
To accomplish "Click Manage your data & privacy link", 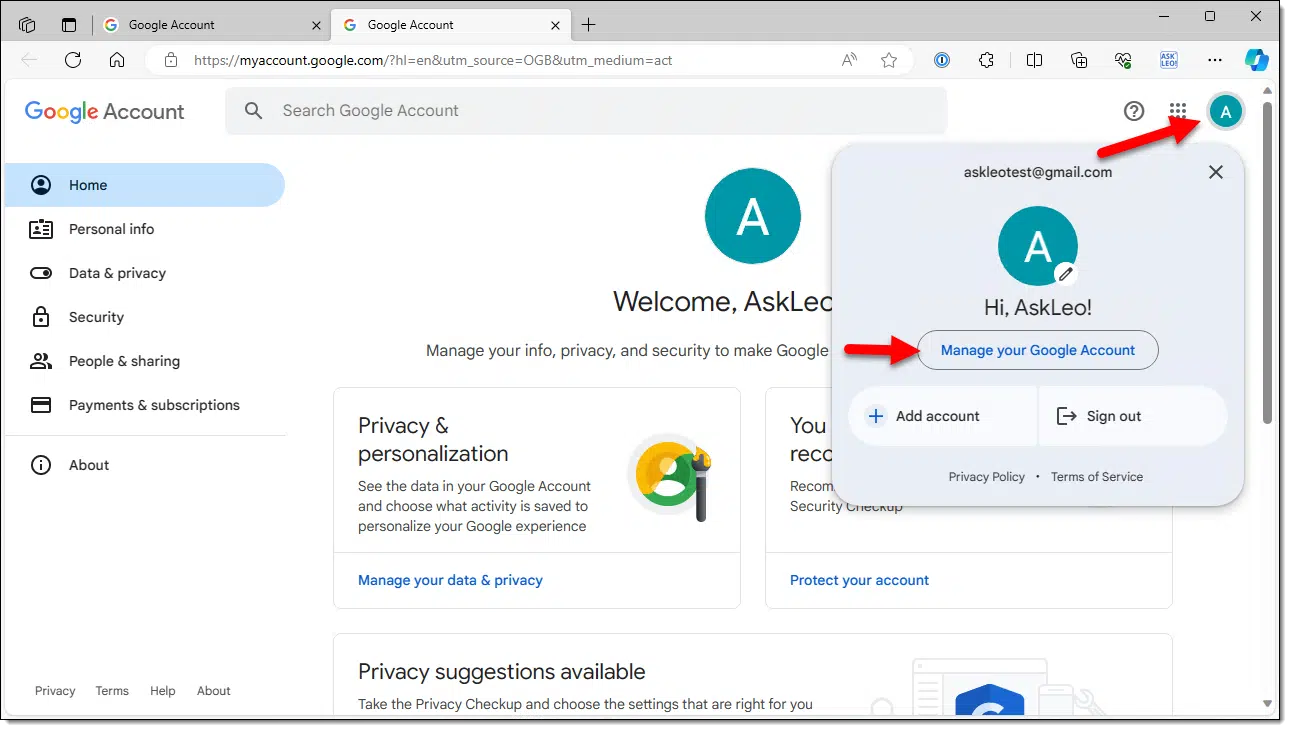I will tap(450, 580).
